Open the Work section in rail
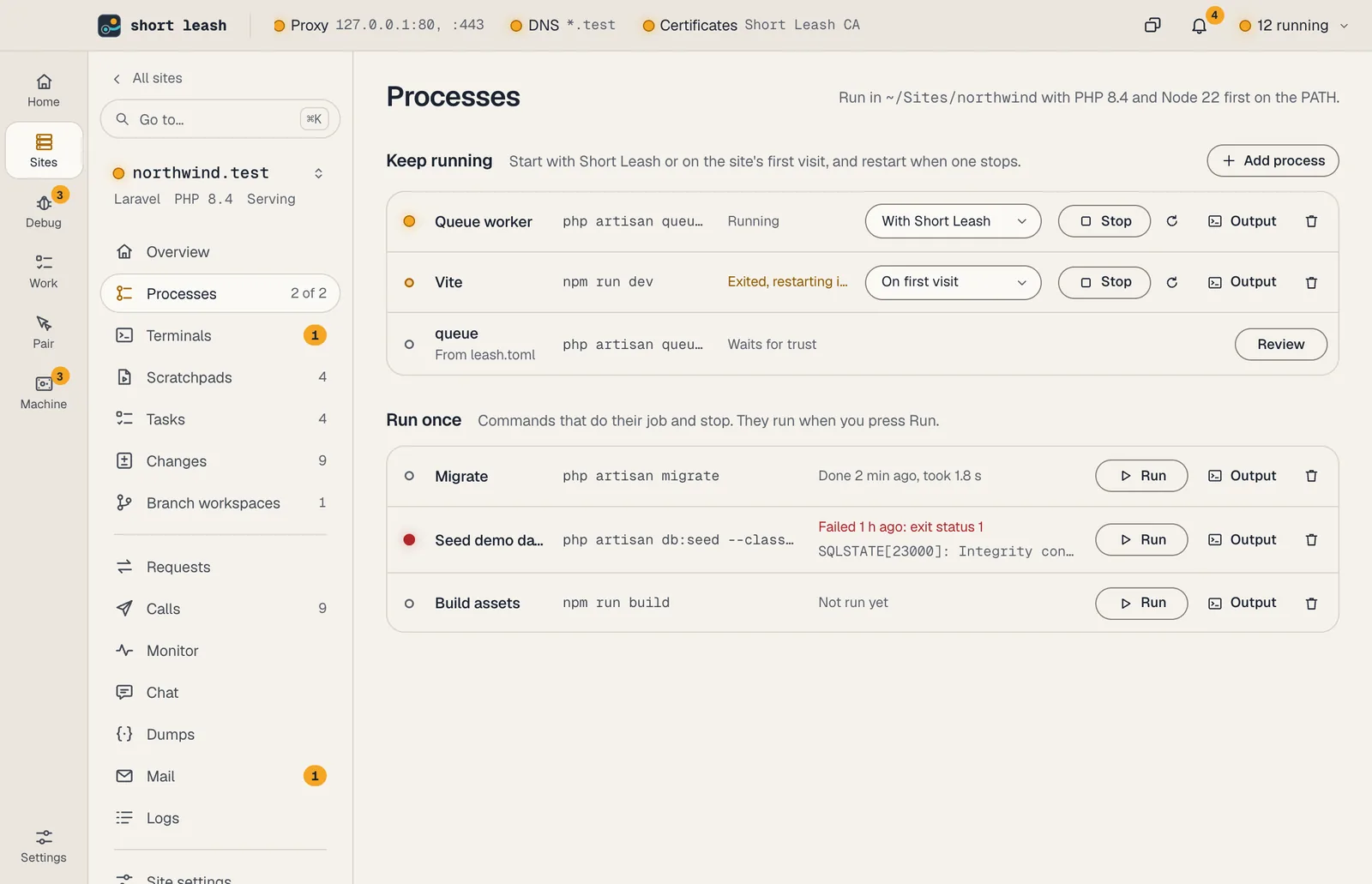 click(44, 271)
